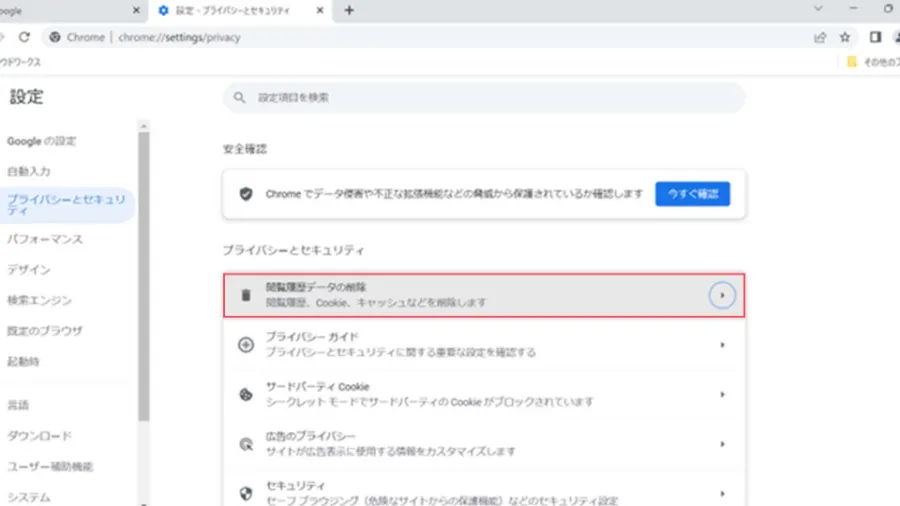Viewport: 900px width, 506px height.
Task: Click the globe shield icon for セキュリティ
Action: point(246,493)
